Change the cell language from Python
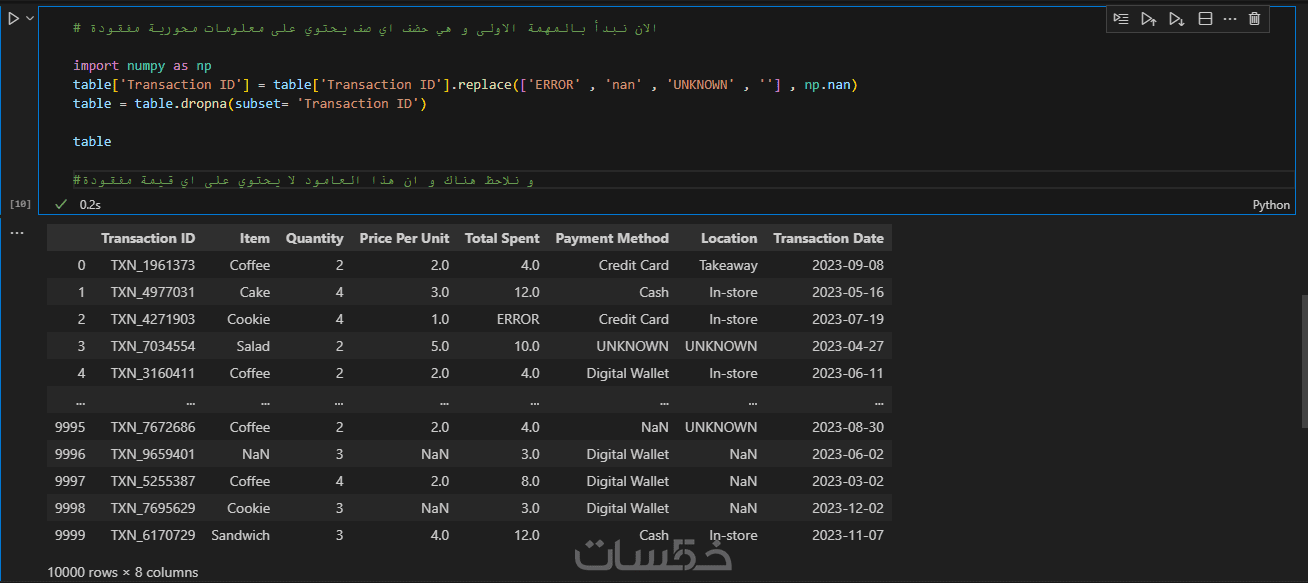 click(x=1271, y=205)
